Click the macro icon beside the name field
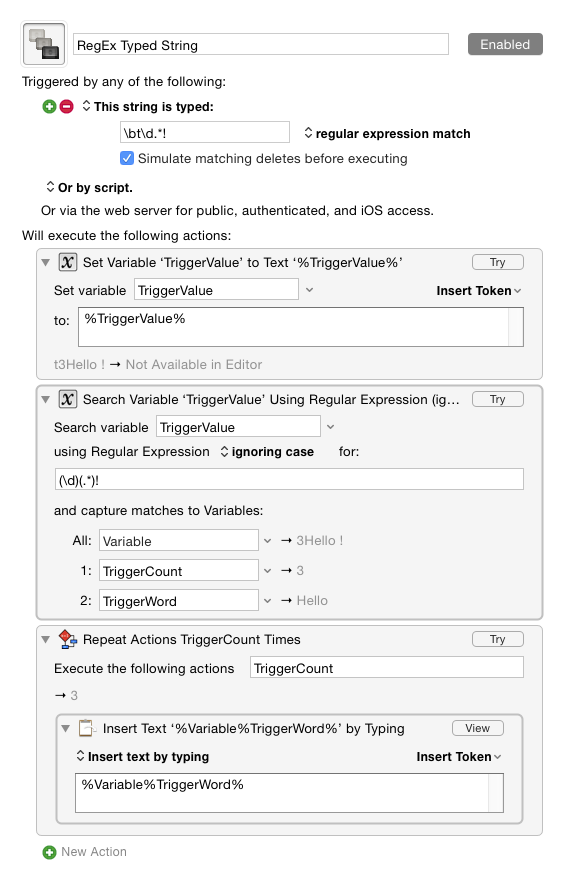The height and width of the screenshot is (880, 564). (44, 44)
